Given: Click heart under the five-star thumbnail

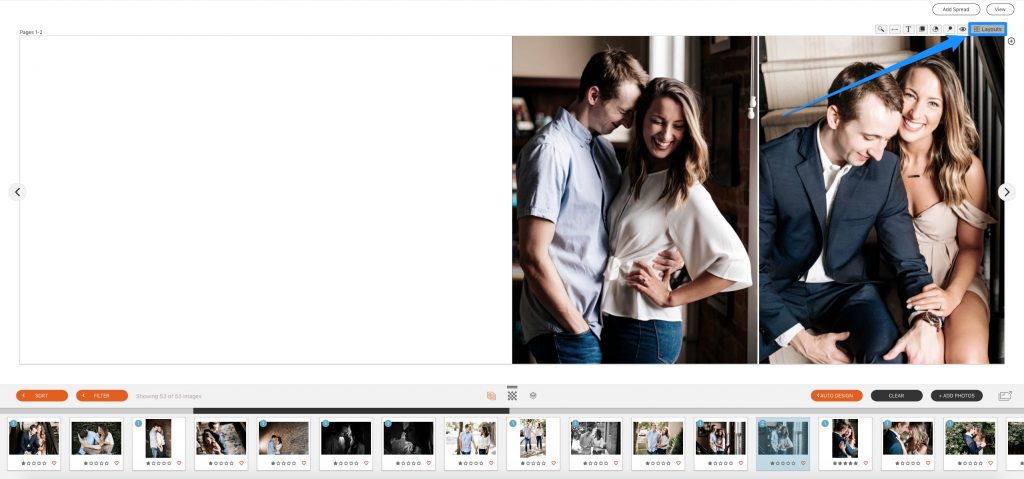Looking at the screenshot, I should pos(865,463).
